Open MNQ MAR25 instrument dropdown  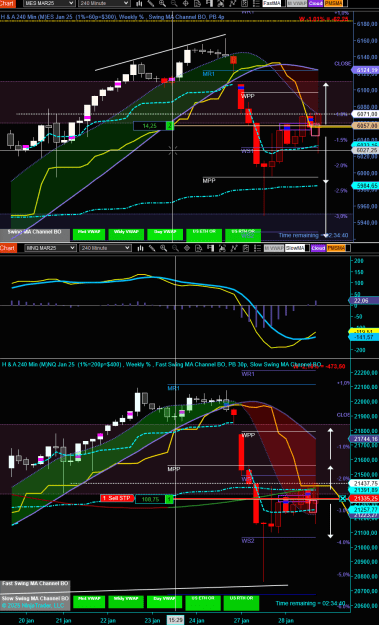[x=50, y=248]
